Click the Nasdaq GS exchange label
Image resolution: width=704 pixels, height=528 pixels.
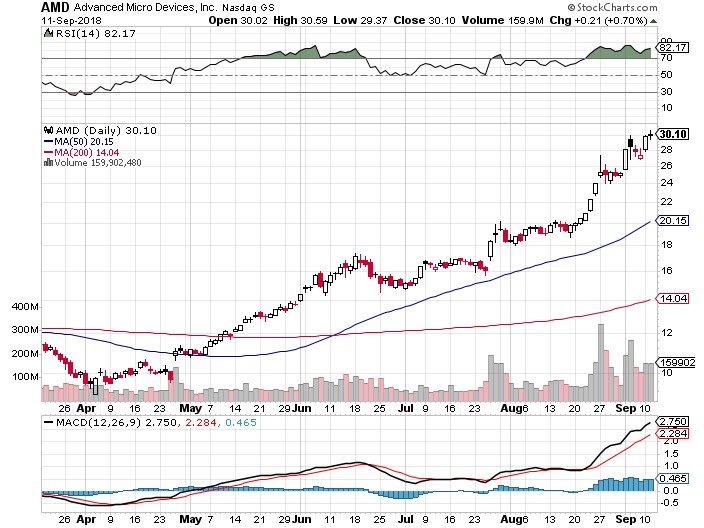[x=248, y=8]
